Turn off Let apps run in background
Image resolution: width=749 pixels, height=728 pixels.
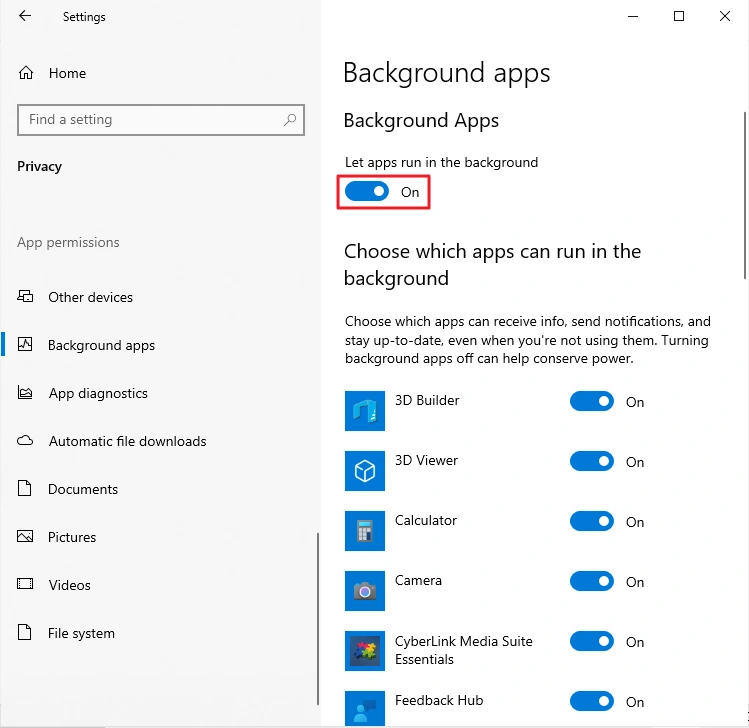point(367,192)
